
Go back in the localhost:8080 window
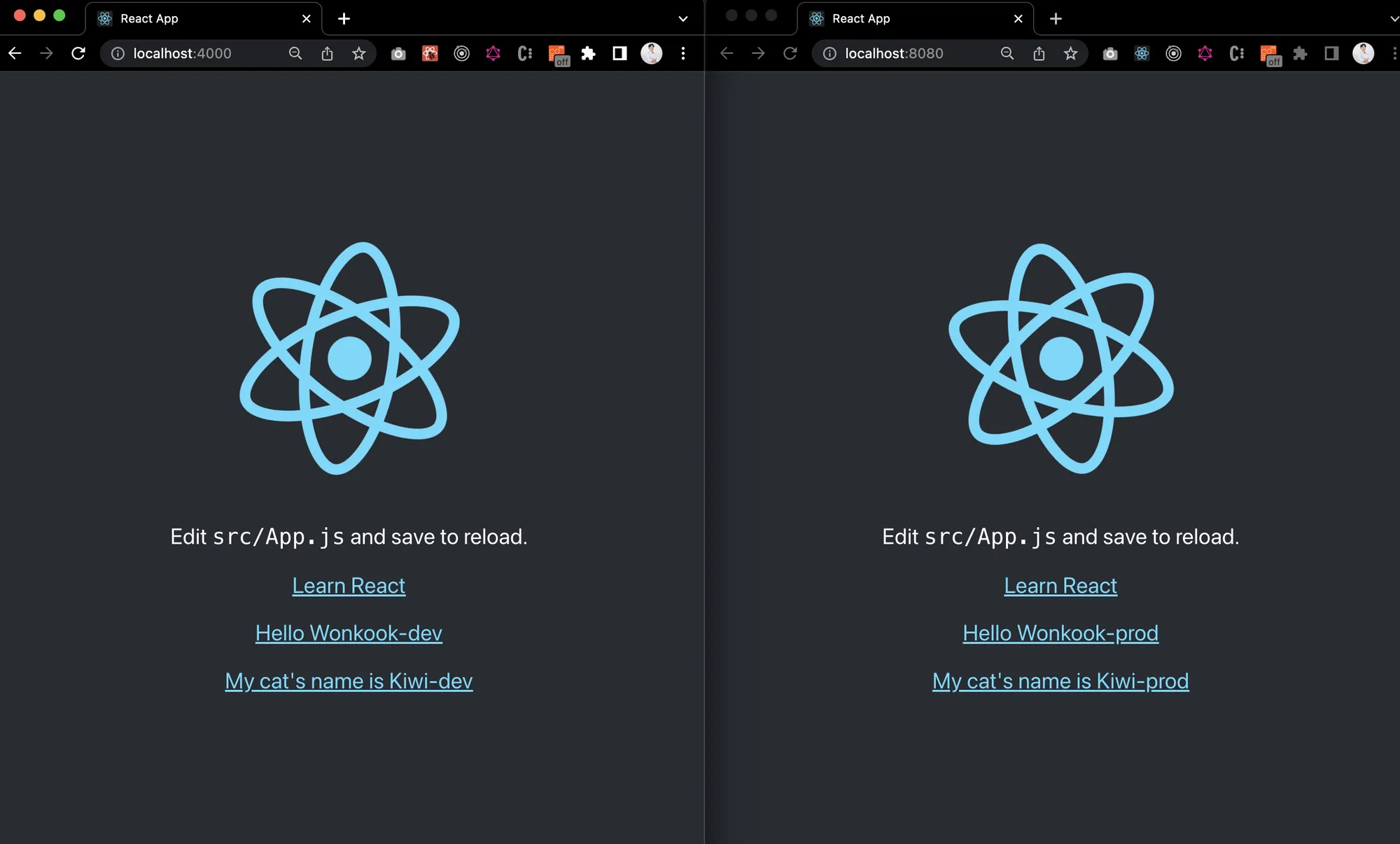[727, 53]
